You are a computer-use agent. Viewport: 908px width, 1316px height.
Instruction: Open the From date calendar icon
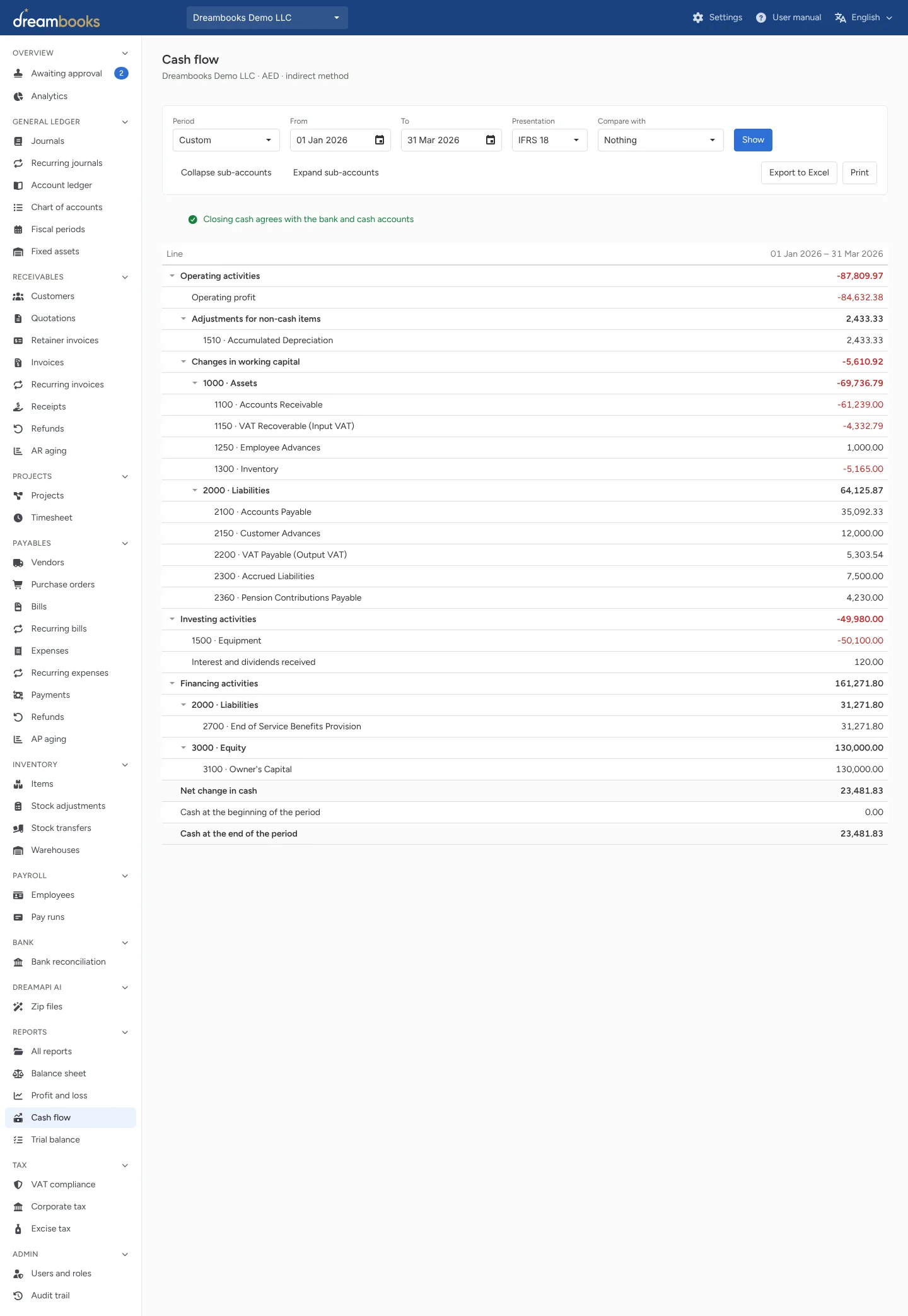click(x=380, y=140)
